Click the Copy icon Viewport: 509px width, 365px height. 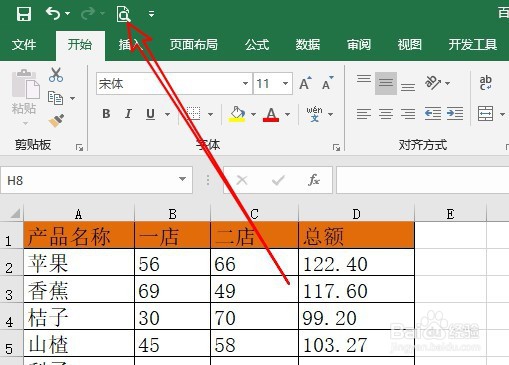pos(55,98)
